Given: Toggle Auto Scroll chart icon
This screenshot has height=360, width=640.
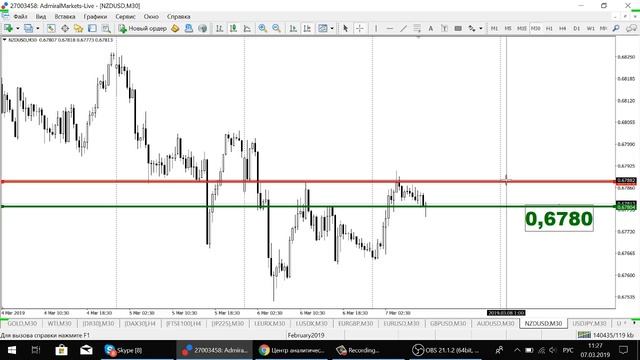Looking at the screenshot, I should 293,28.
